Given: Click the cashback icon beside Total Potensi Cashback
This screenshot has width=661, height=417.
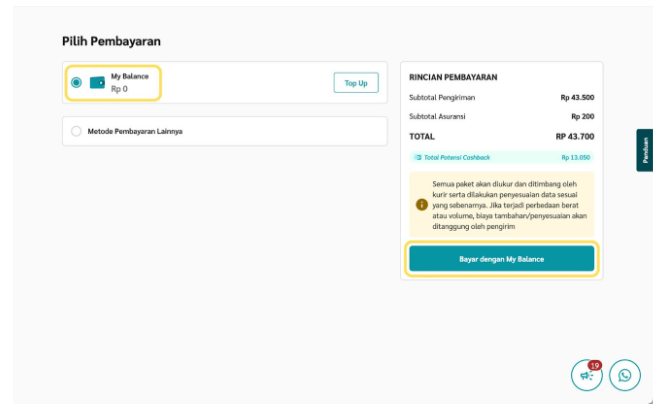Looking at the screenshot, I should coord(418,157).
